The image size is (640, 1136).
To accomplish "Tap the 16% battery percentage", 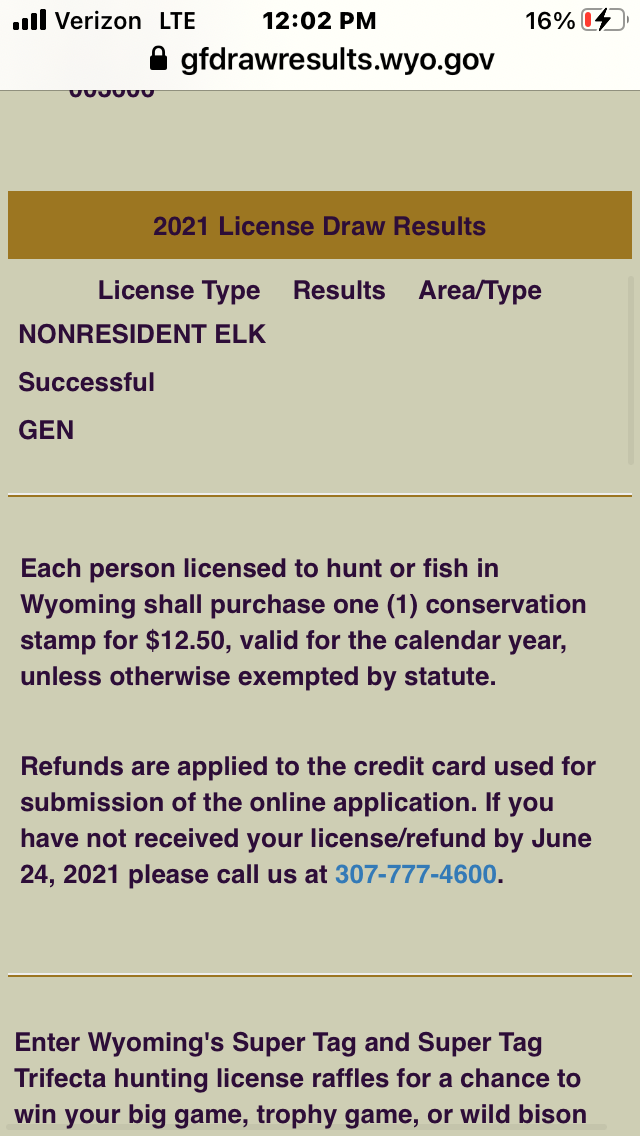I will 549,20.
